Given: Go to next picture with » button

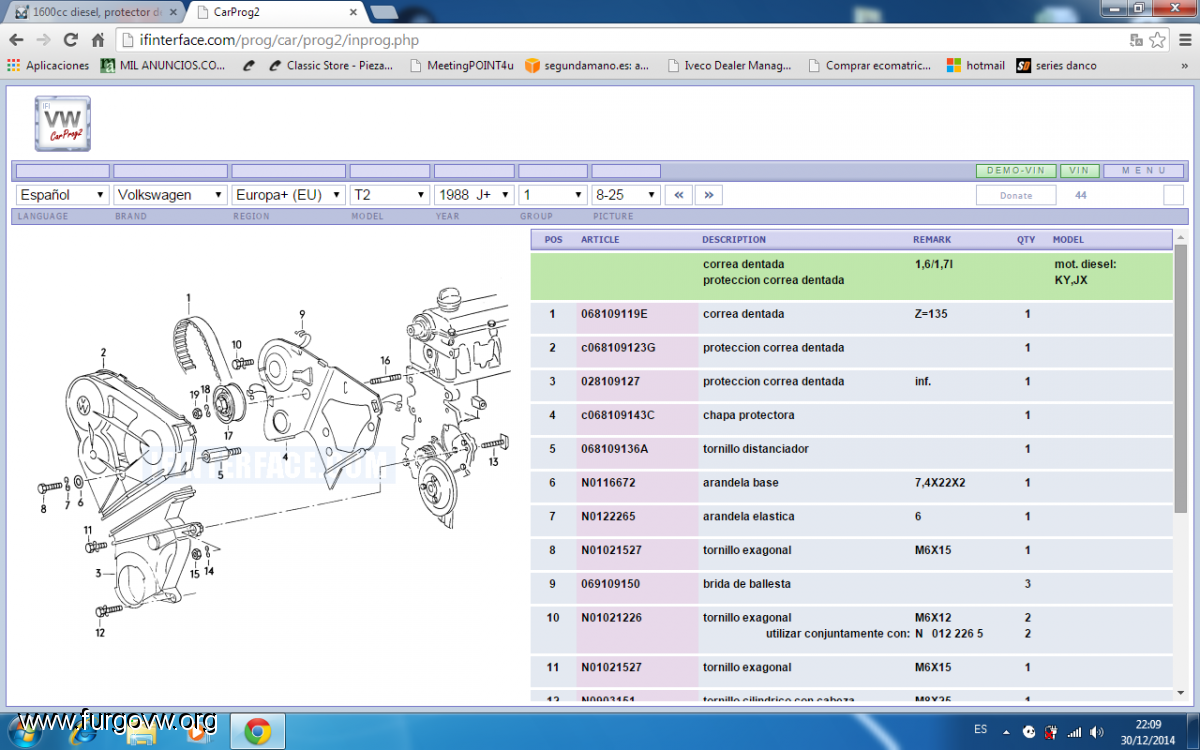Looking at the screenshot, I should click(709, 195).
